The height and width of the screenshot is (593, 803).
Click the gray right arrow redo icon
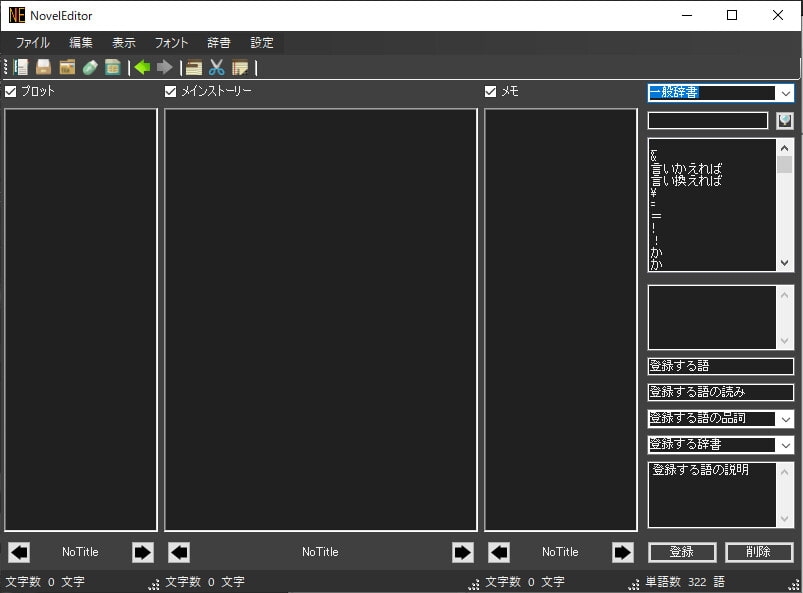[165, 67]
